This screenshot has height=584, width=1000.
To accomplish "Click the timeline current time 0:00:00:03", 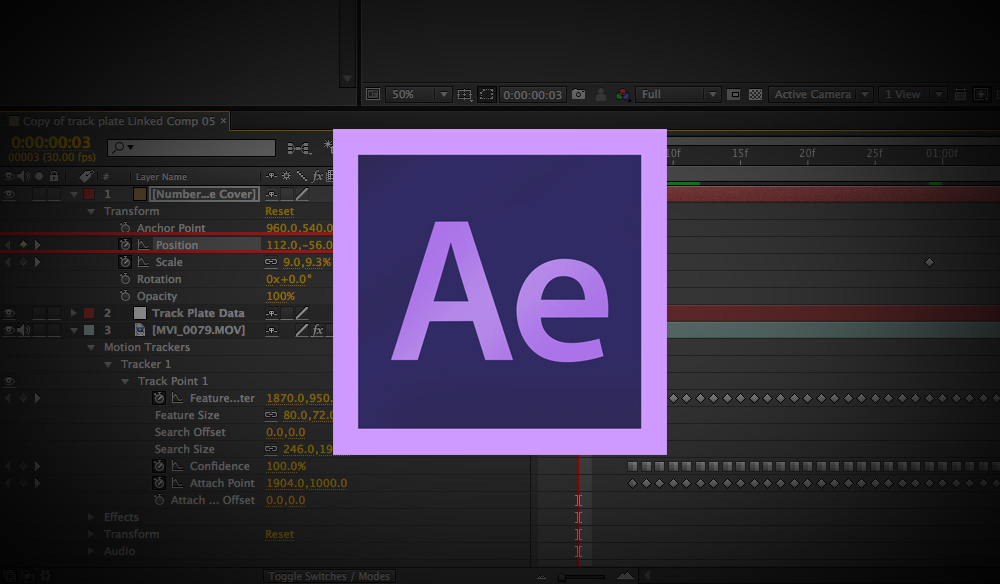I will coord(51,142).
